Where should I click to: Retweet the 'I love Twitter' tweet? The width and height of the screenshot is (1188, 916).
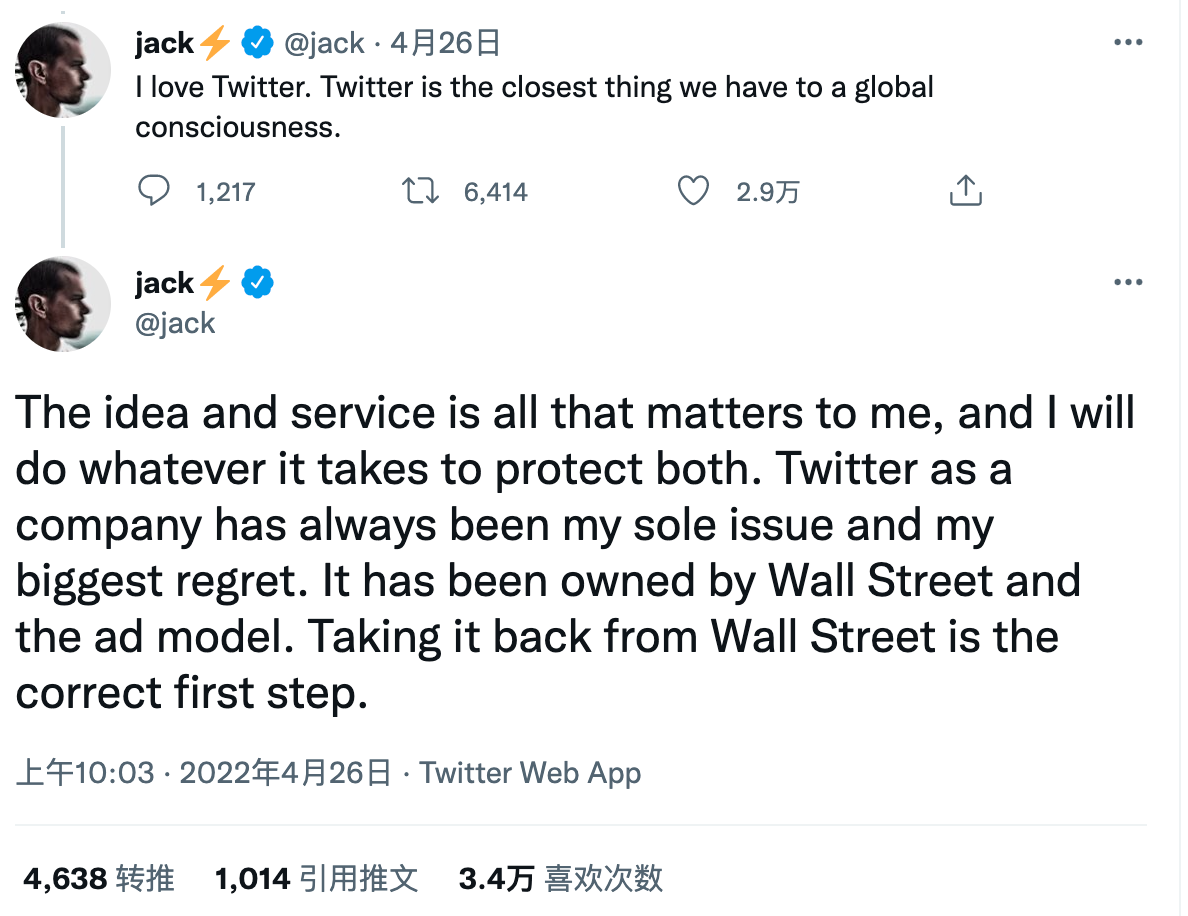(420, 190)
